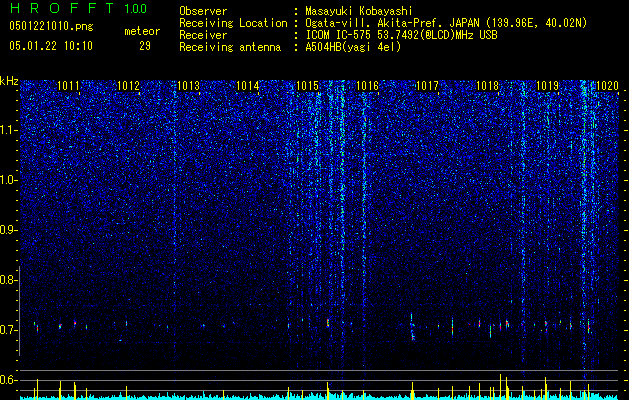Click the Observer field label
Screen dimensions: 629x400
(x=203, y=11)
